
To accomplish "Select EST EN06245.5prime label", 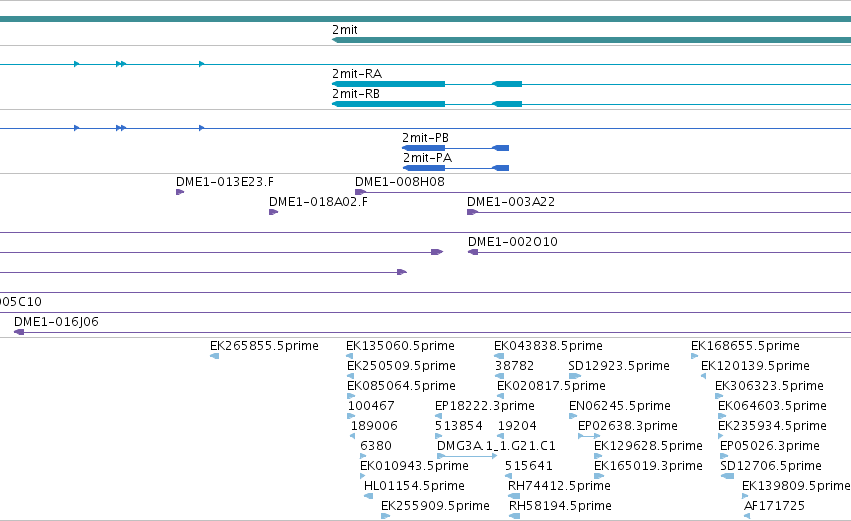I will 620,406.
